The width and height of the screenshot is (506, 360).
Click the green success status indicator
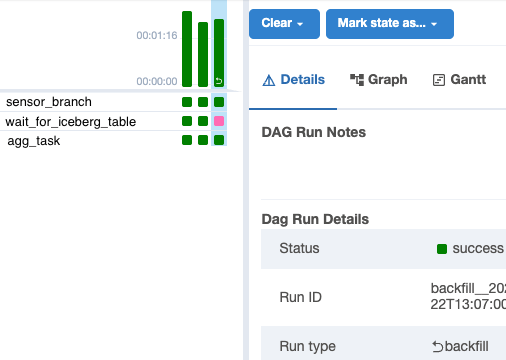pyautogui.click(x=442, y=249)
